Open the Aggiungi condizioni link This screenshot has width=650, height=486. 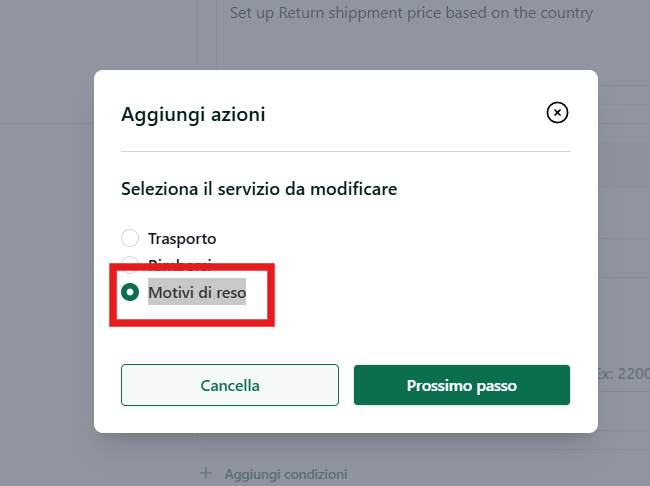pyautogui.click(x=286, y=474)
